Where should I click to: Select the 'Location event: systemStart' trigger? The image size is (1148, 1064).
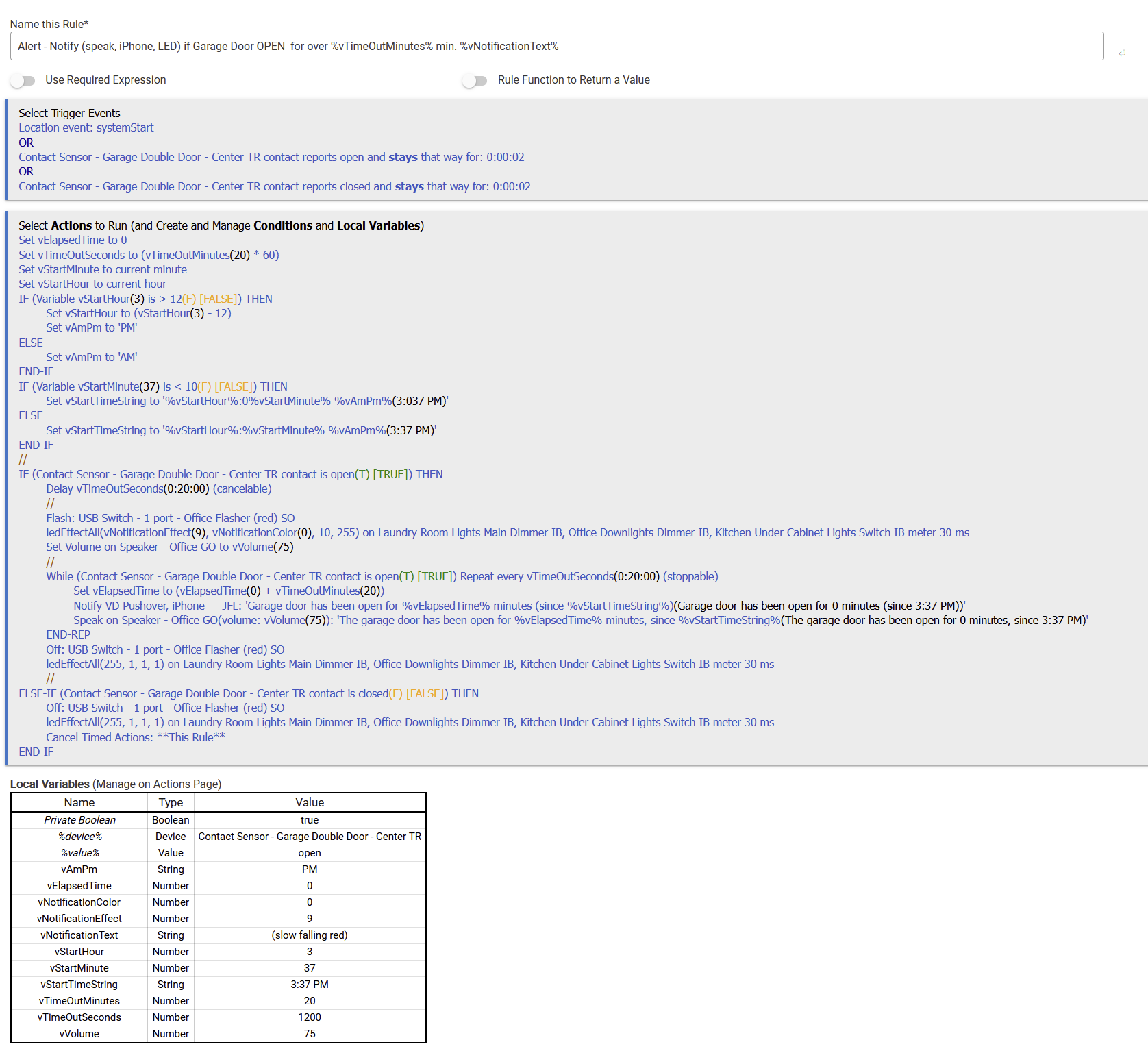(x=86, y=127)
